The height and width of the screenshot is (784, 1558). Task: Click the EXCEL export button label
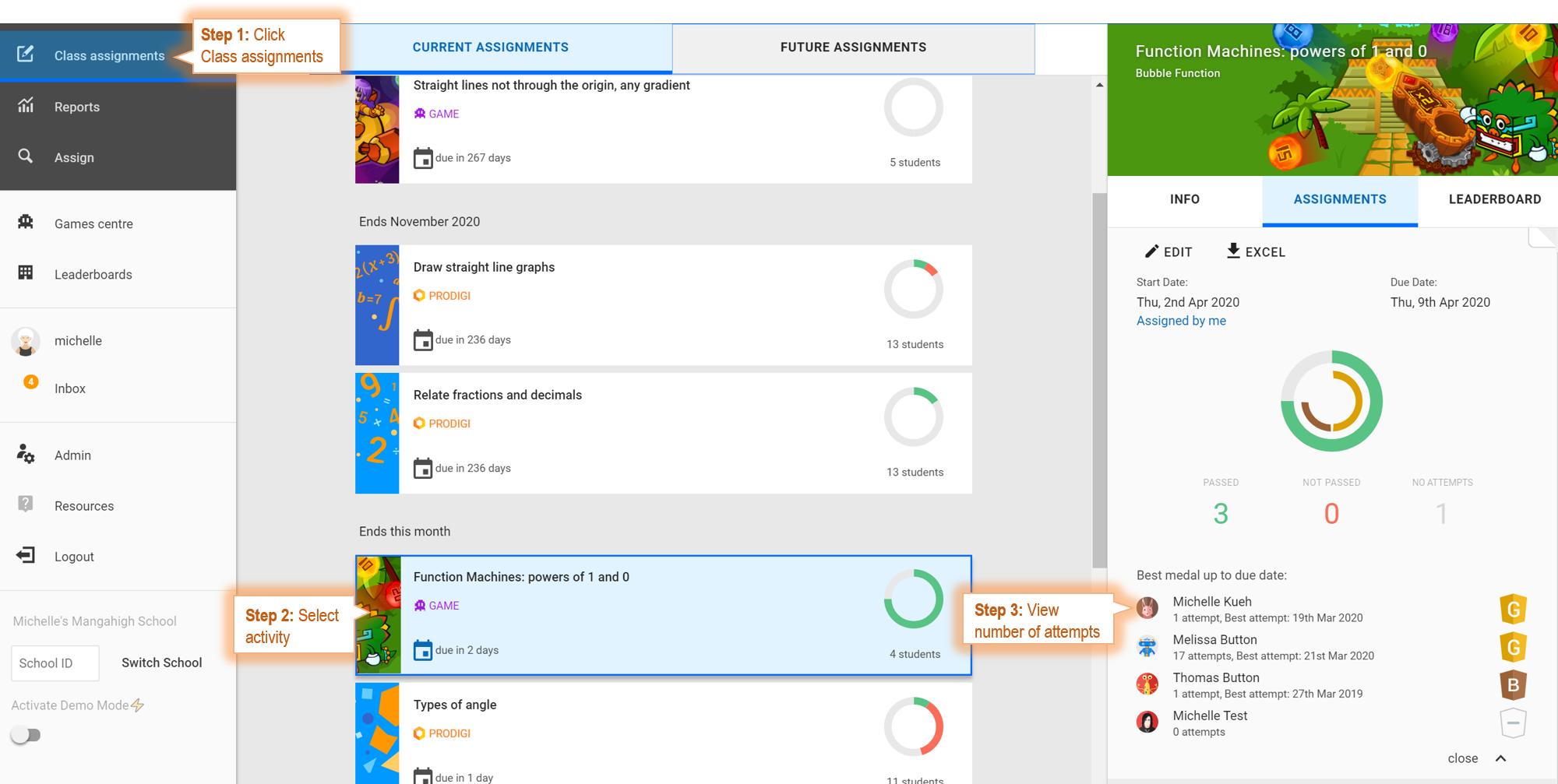pyautogui.click(x=1265, y=252)
